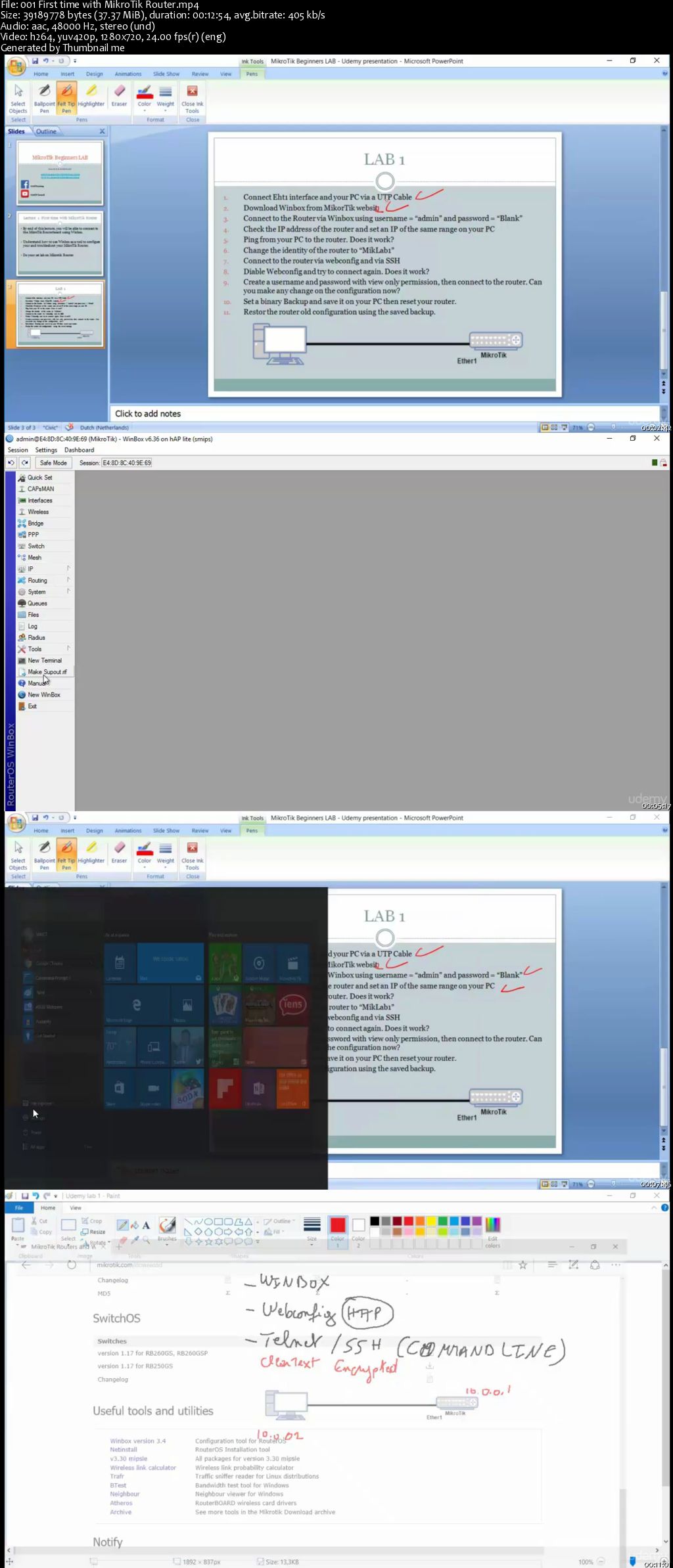Toggle Felt Tip Pen in PowerPoint behind Start menu
673x1568 pixels.
pyautogui.click(x=66, y=855)
